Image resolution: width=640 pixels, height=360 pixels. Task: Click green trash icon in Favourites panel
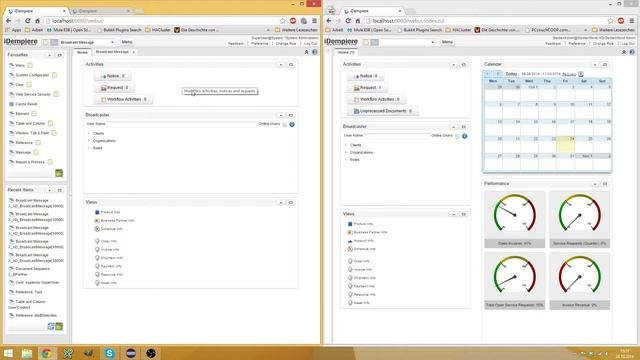coord(59,173)
